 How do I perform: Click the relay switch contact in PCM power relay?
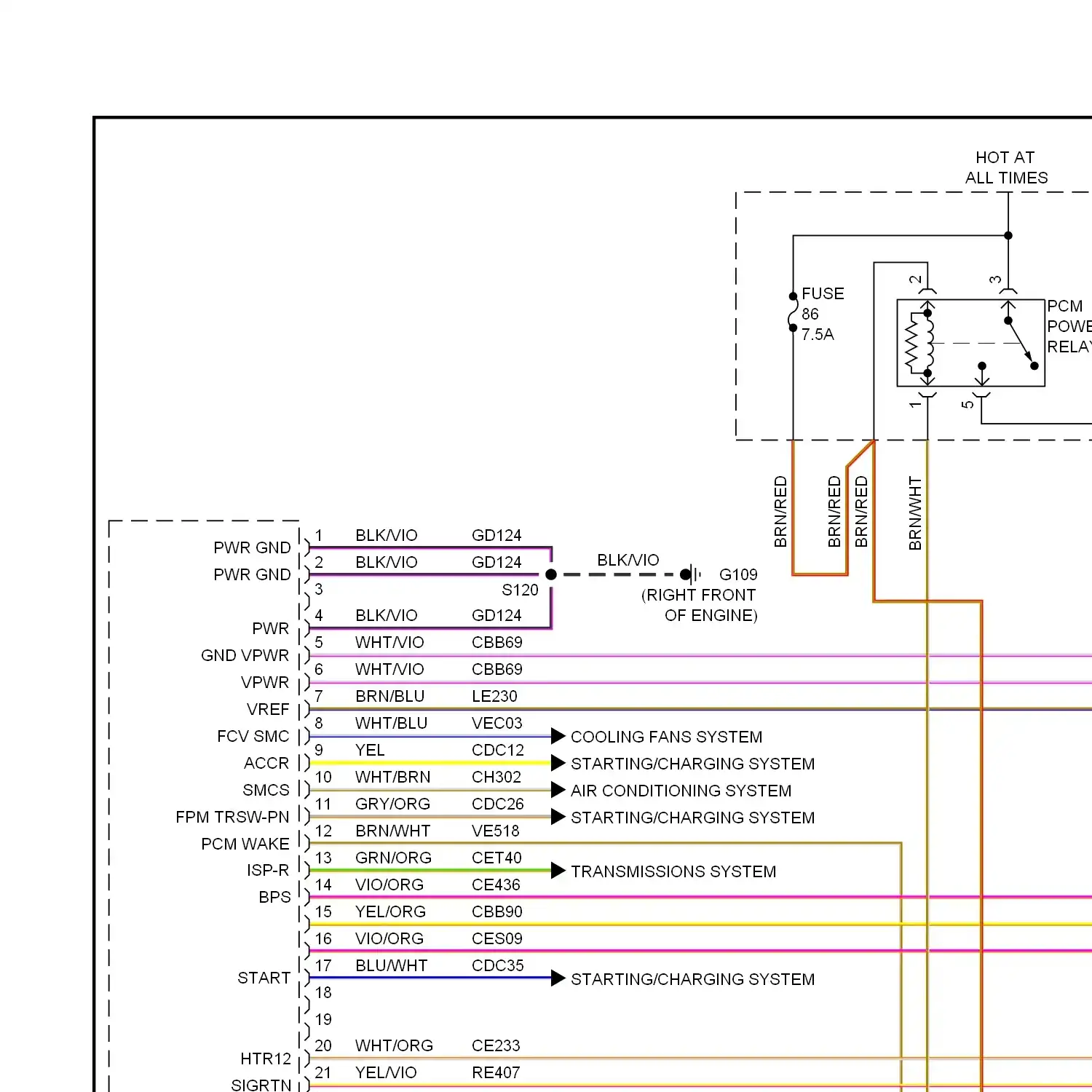pos(1021,344)
